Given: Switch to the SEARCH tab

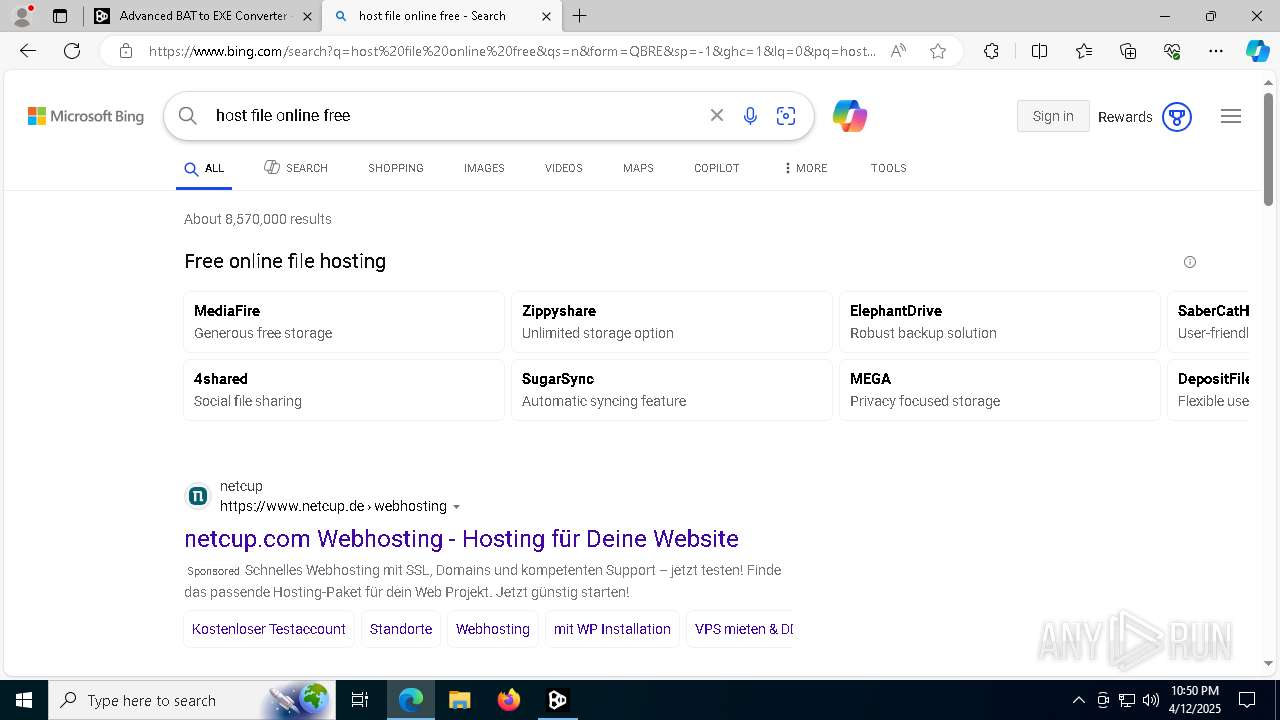Looking at the screenshot, I should [x=296, y=168].
